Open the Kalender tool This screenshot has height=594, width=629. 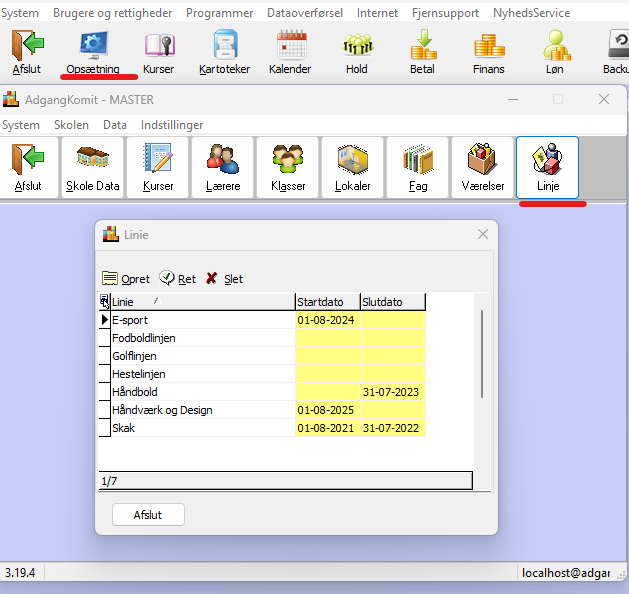tap(290, 52)
